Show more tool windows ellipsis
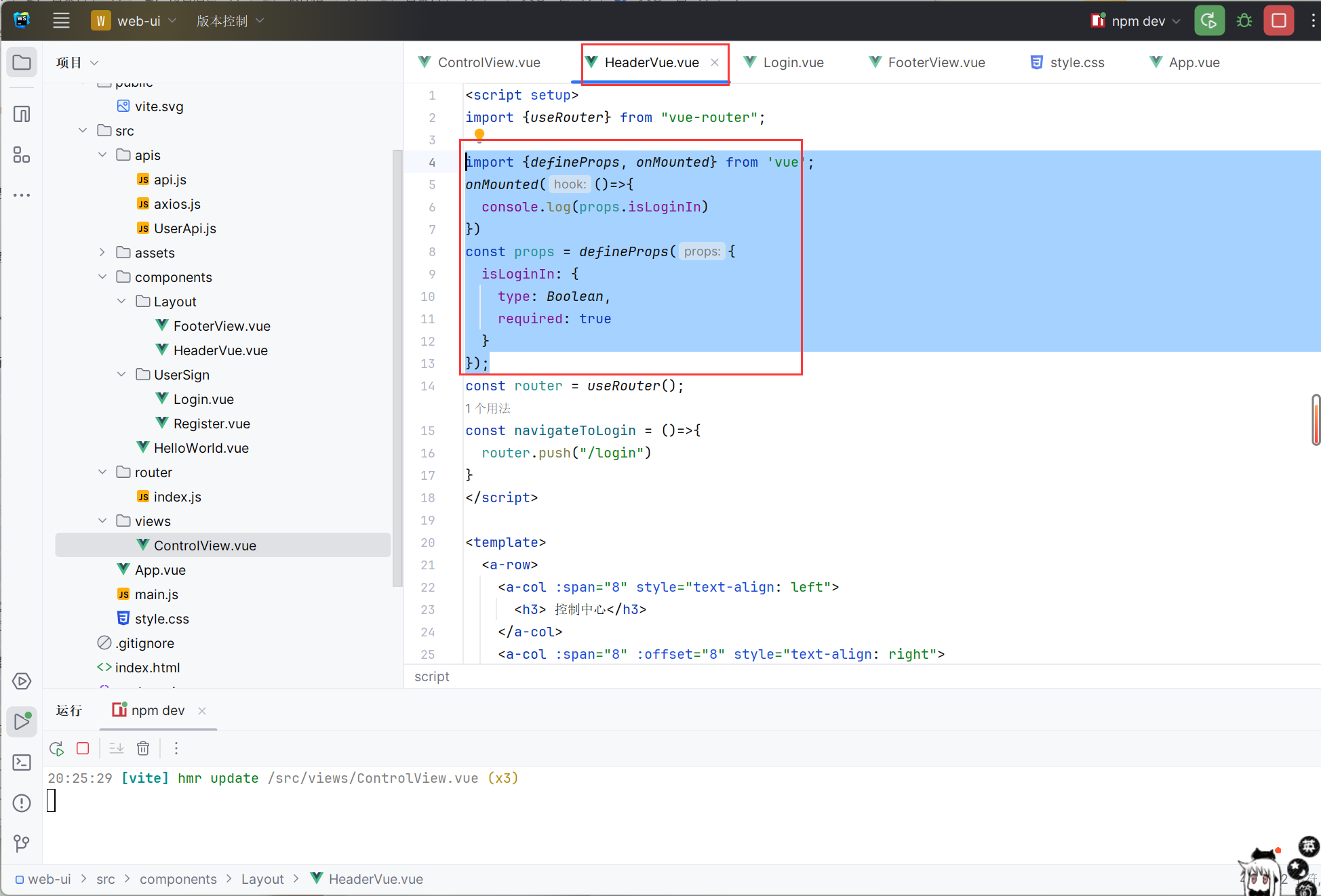1321x896 pixels. click(x=22, y=195)
